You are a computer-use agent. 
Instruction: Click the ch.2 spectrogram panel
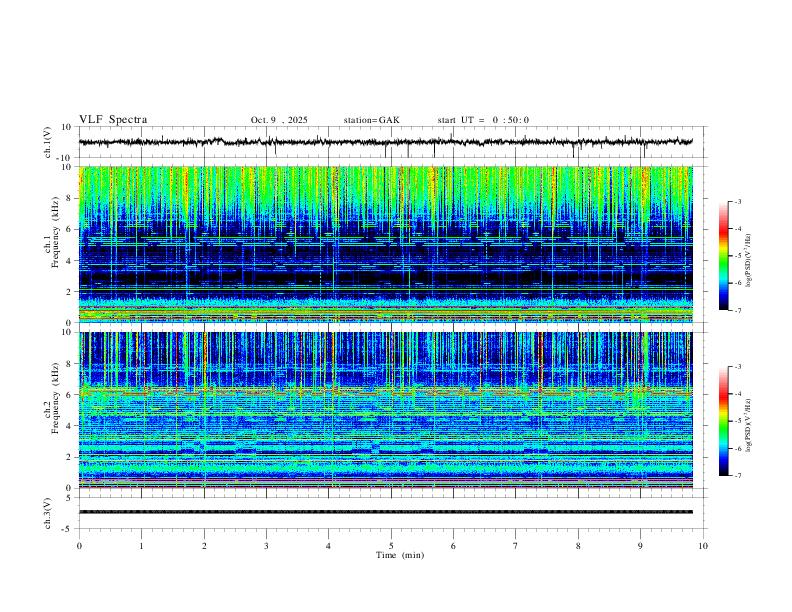tap(386, 410)
